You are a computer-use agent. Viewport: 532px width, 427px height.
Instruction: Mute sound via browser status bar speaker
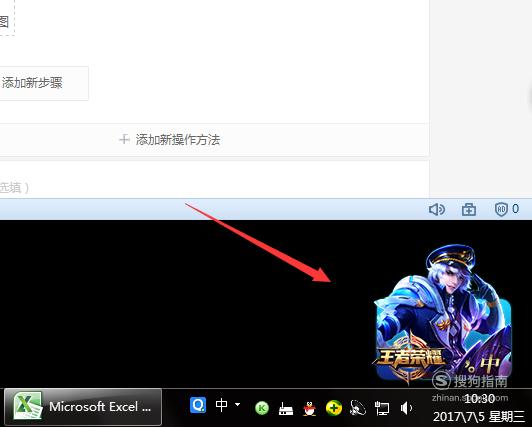coord(437,209)
